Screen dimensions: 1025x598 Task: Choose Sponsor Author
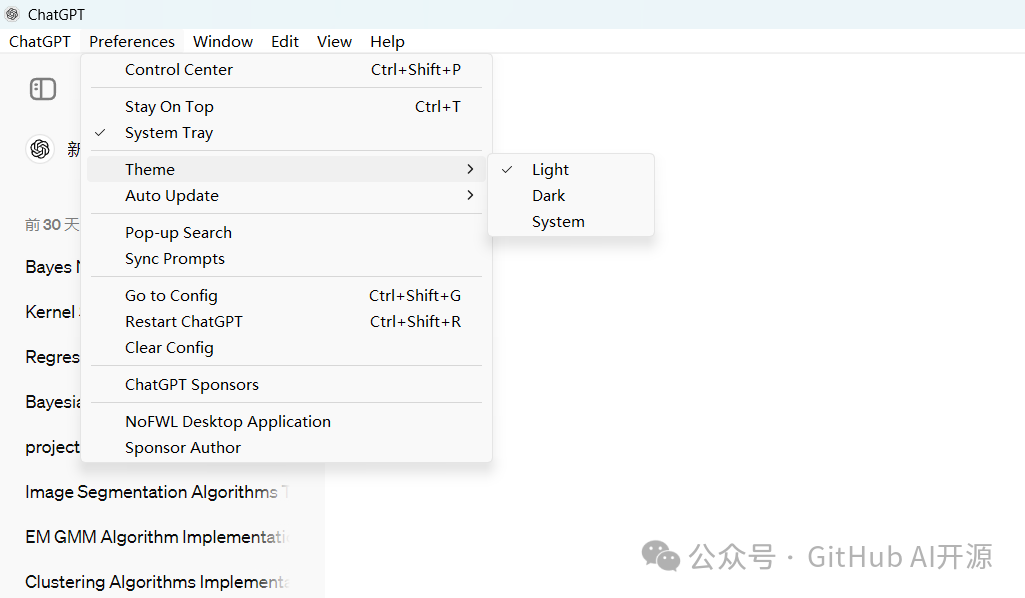pyautogui.click(x=286, y=448)
